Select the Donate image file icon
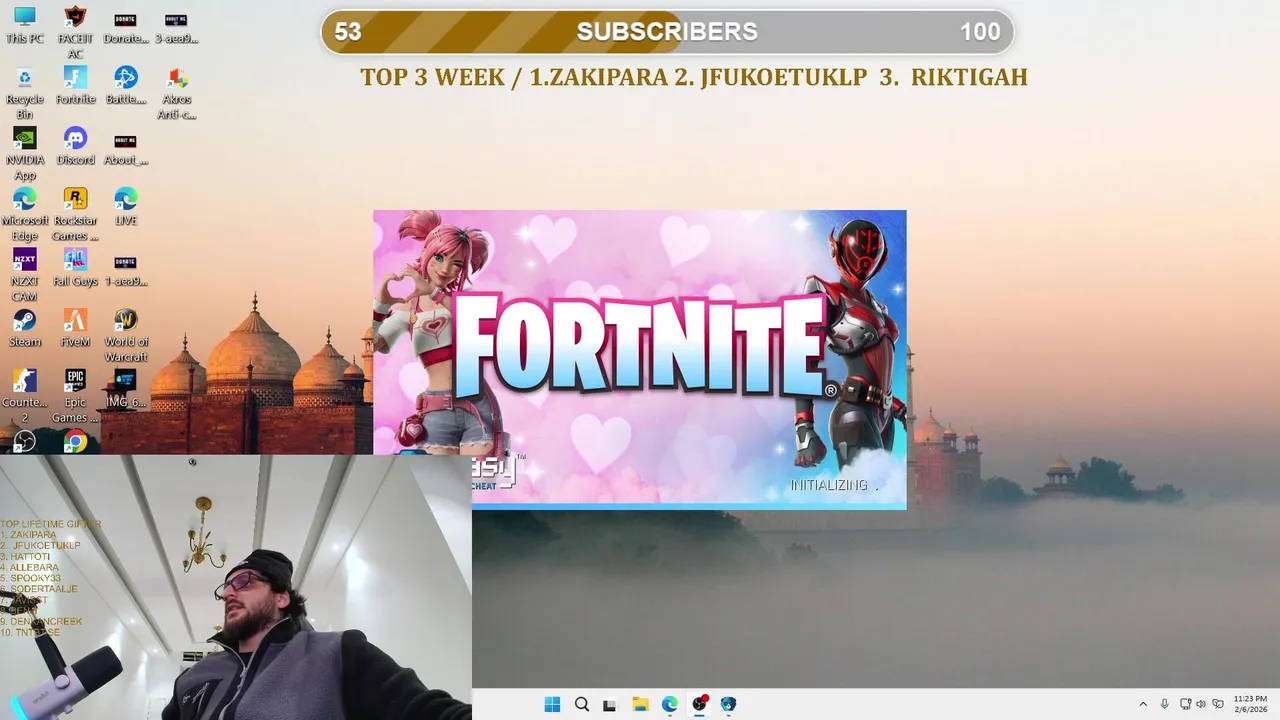 point(125,26)
